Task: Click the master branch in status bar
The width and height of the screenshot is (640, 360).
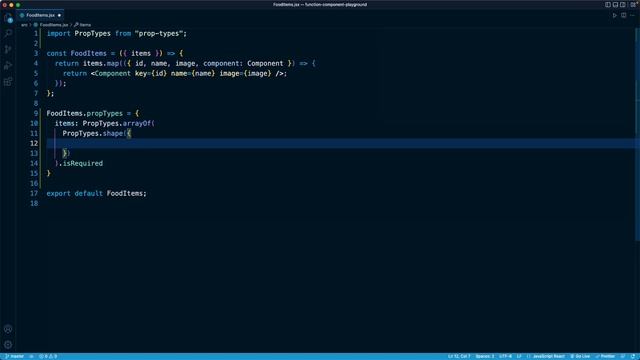Action: click(x=15, y=356)
